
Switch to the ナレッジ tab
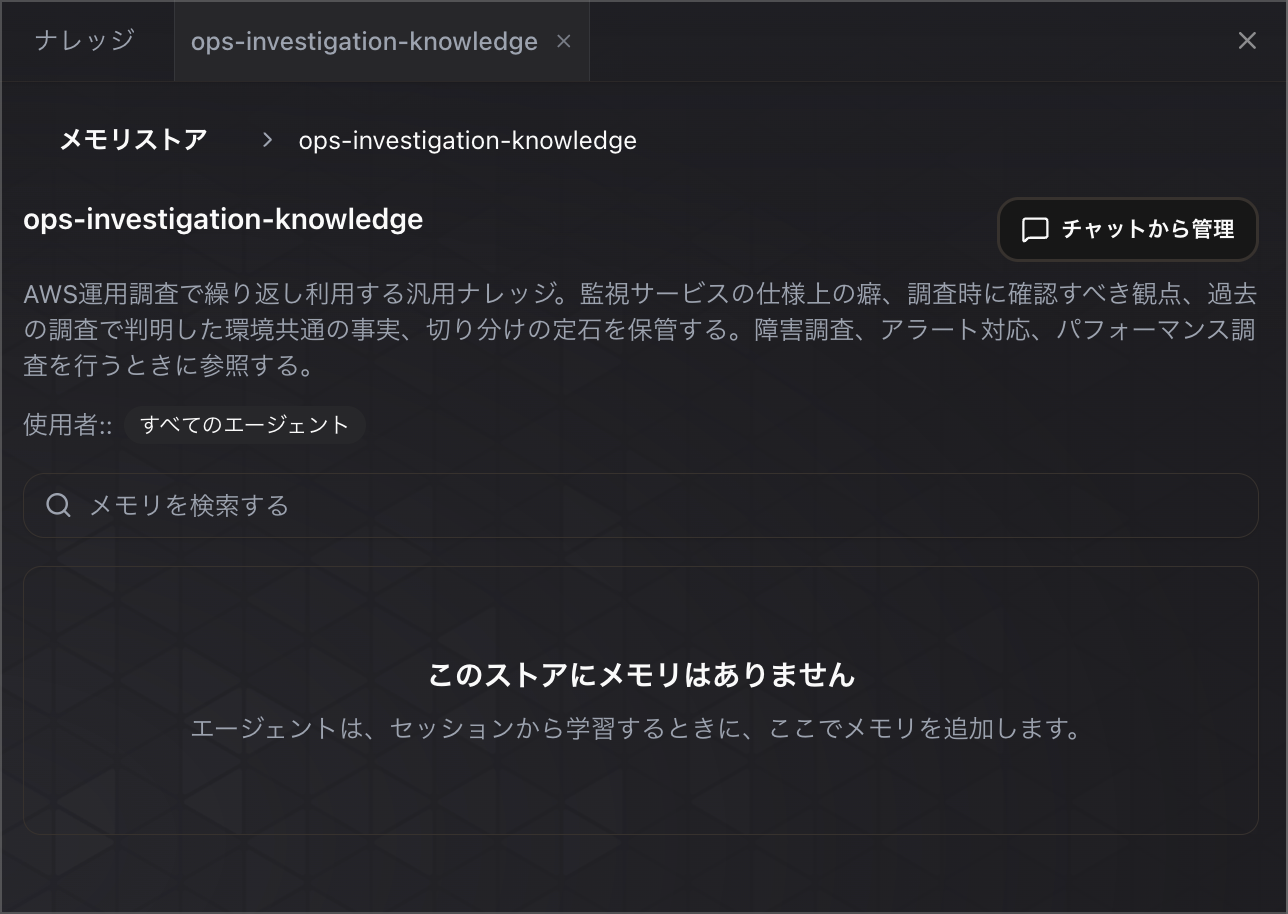click(x=85, y=41)
